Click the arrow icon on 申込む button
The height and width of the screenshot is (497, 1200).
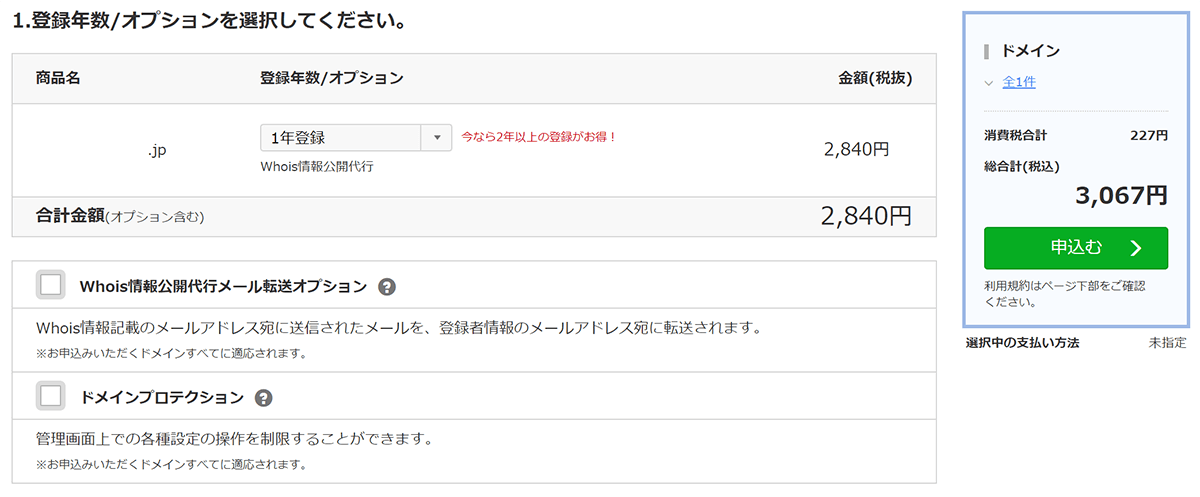click(x=1135, y=248)
